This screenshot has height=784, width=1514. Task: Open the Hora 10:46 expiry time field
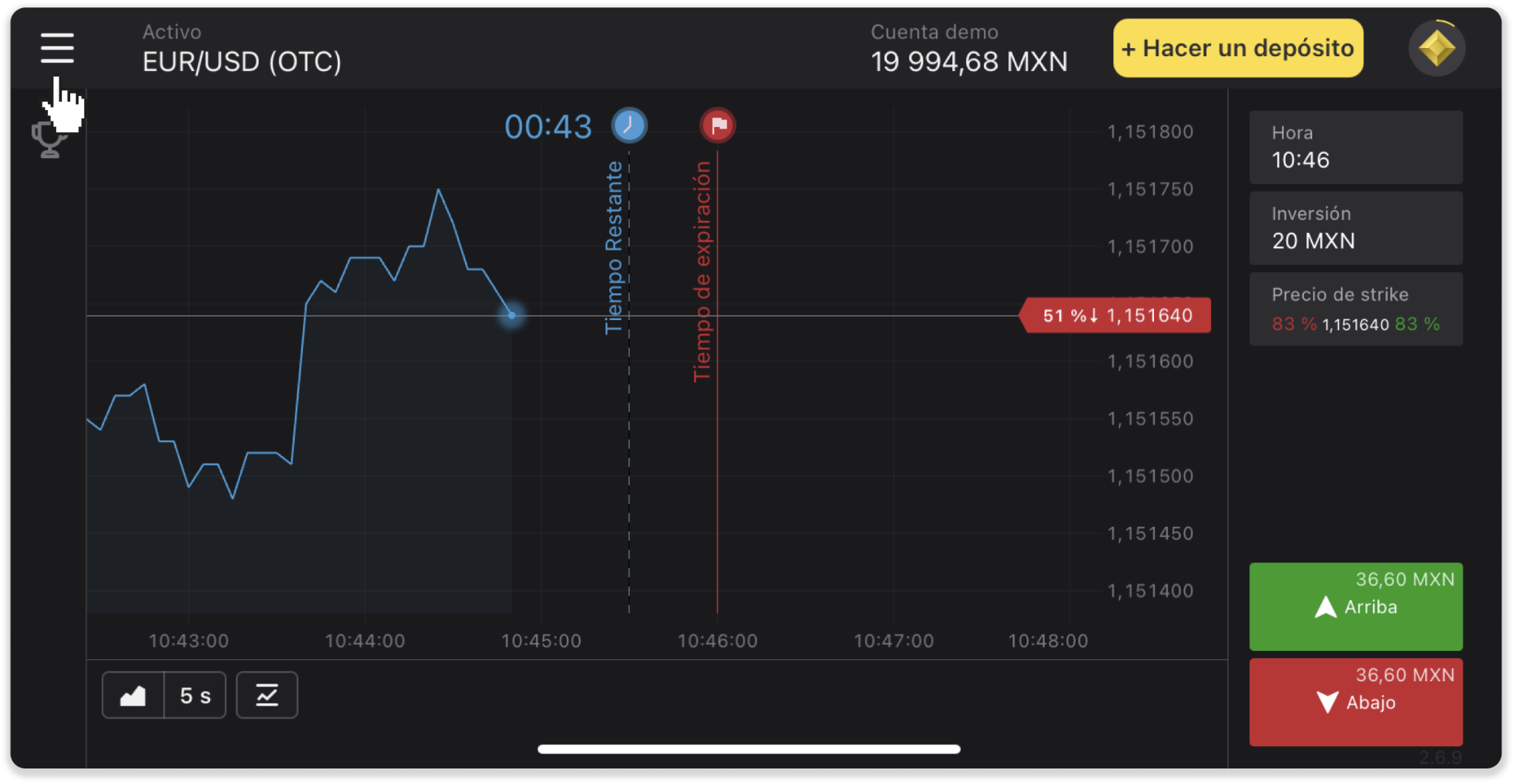point(1356,147)
